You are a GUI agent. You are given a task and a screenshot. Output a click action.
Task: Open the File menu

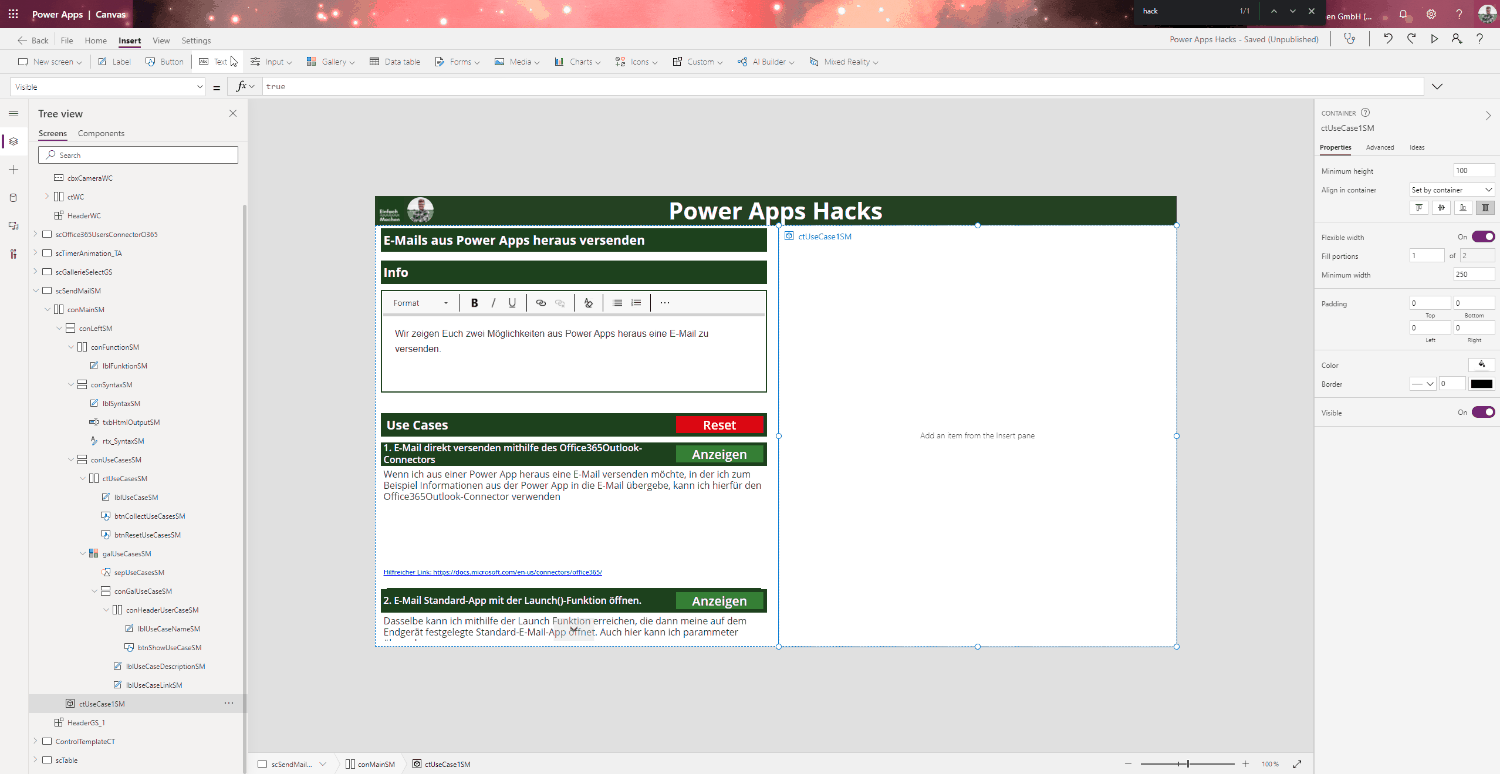click(x=67, y=41)
